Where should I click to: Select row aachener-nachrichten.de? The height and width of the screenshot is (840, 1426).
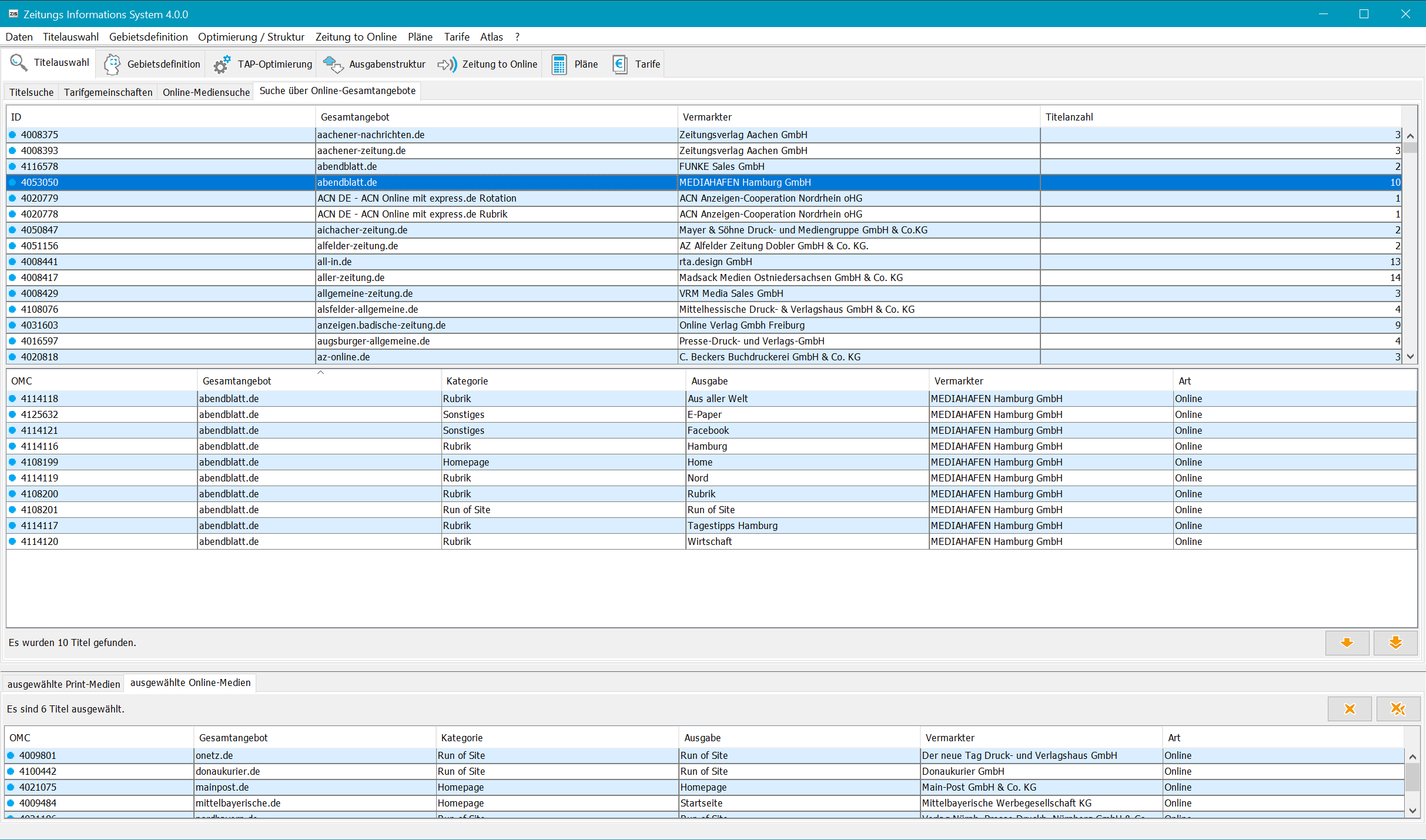pos(704,135)
